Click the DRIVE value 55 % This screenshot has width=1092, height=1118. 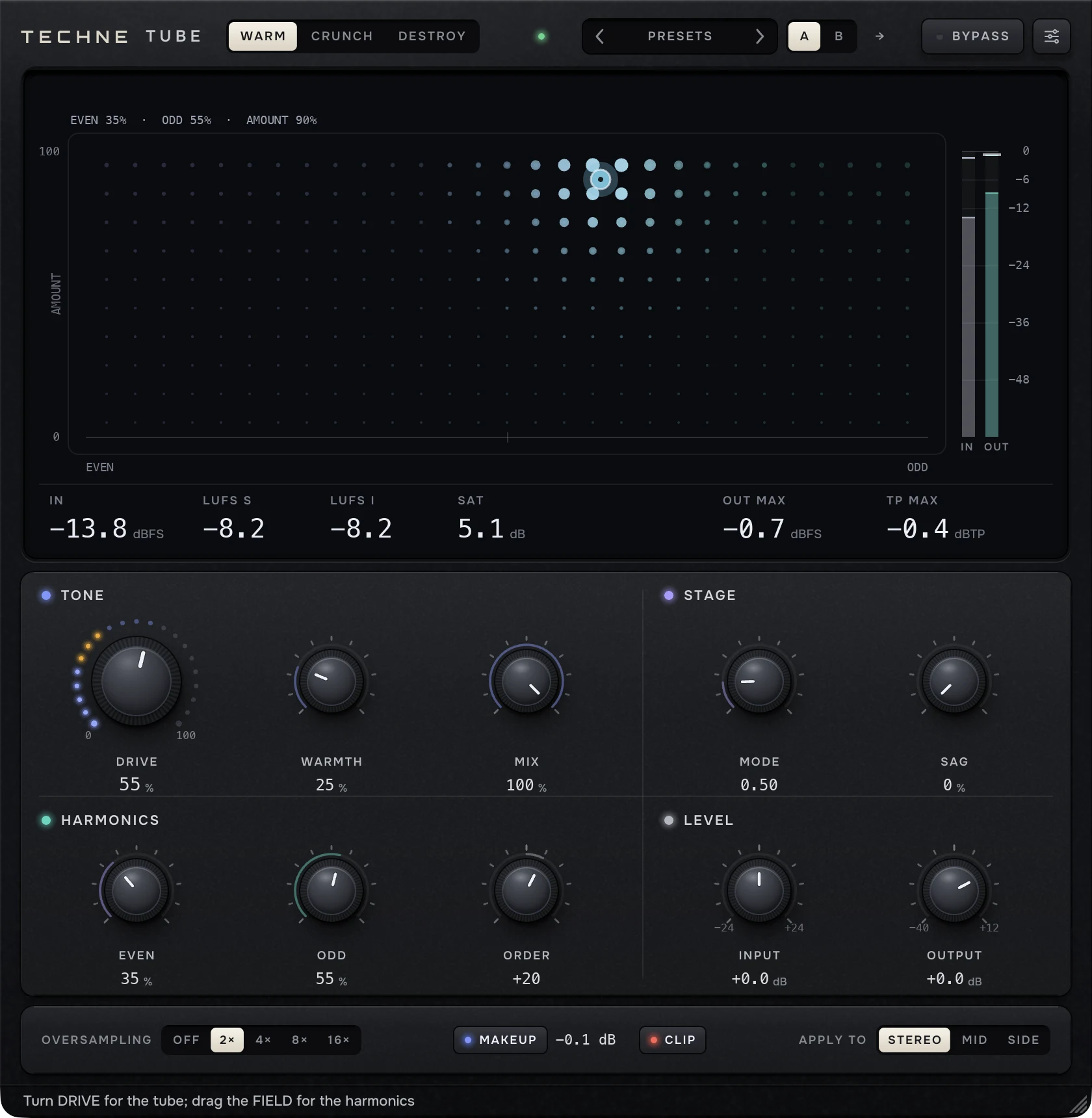[x=136, y=785]
